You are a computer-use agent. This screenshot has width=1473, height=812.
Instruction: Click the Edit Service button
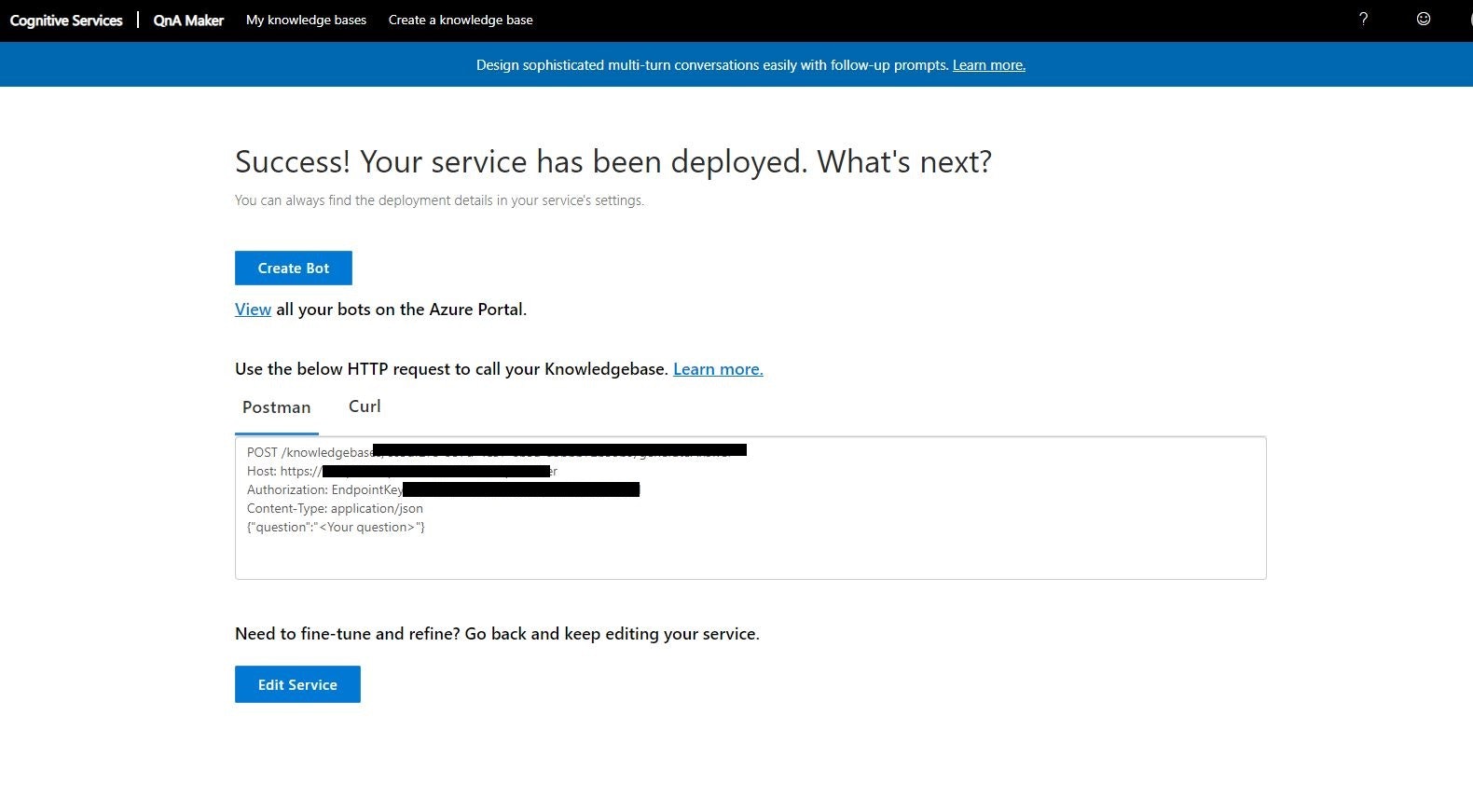click(x=297, y=684)
